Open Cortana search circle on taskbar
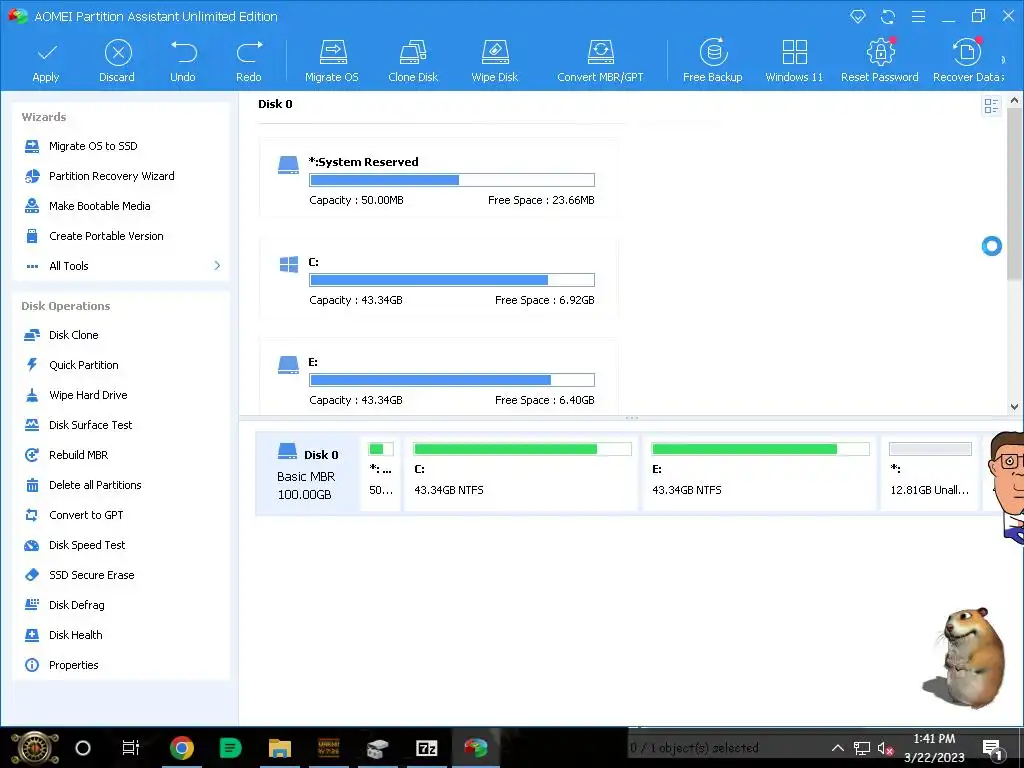The height and width of the screenshot is (768, 1024). click(83, 748)
